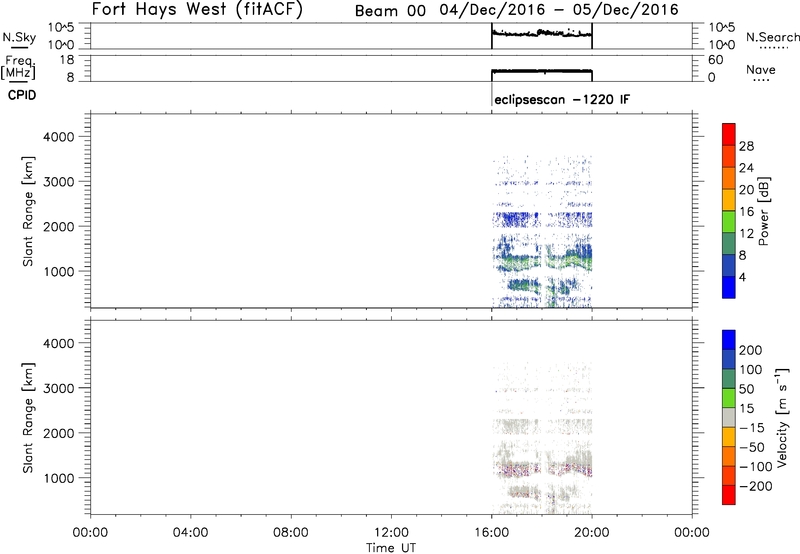
Task: Click the '20:00' time axis label
Action: coord(592,533)
